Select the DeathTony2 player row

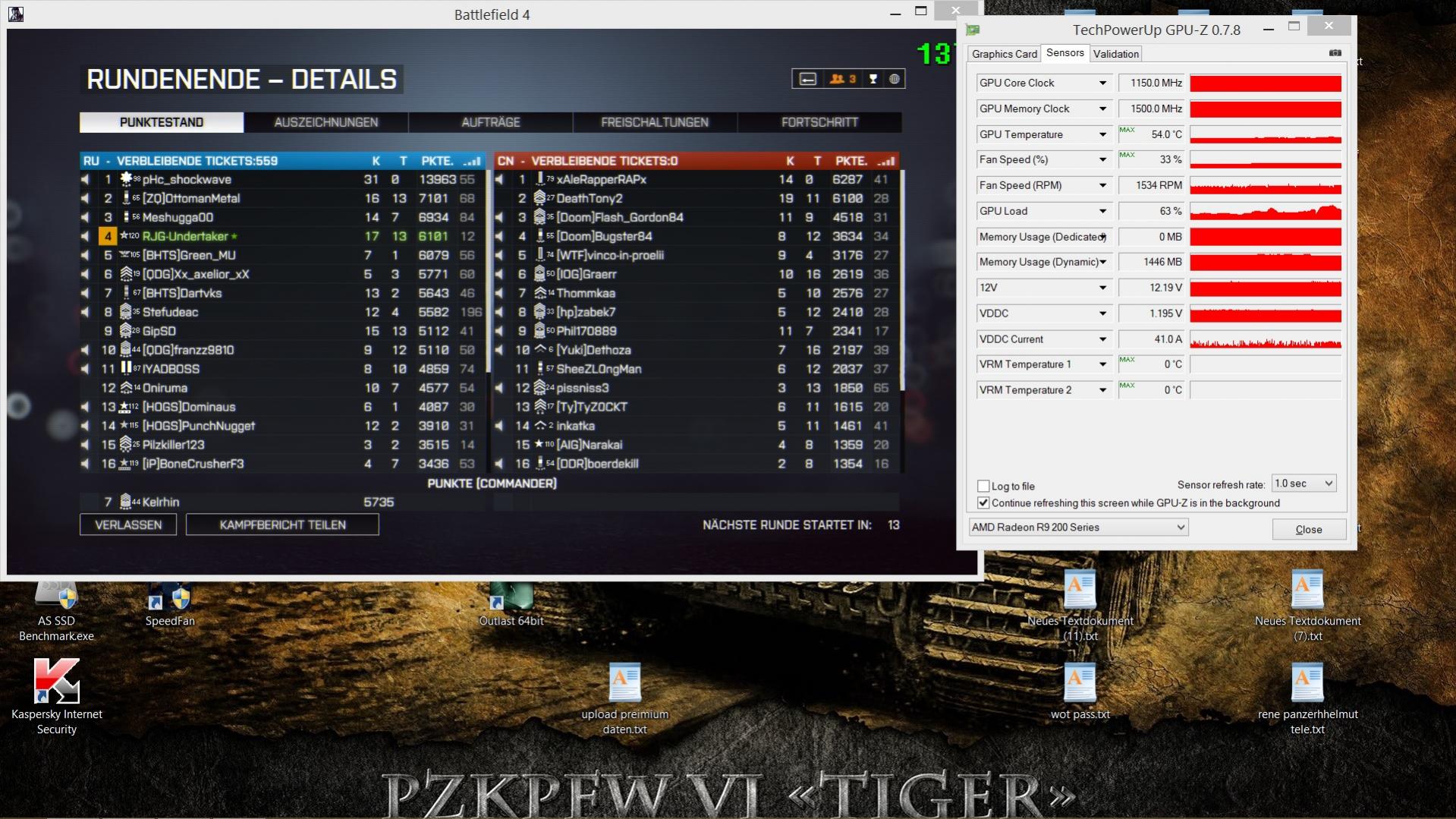697,199
